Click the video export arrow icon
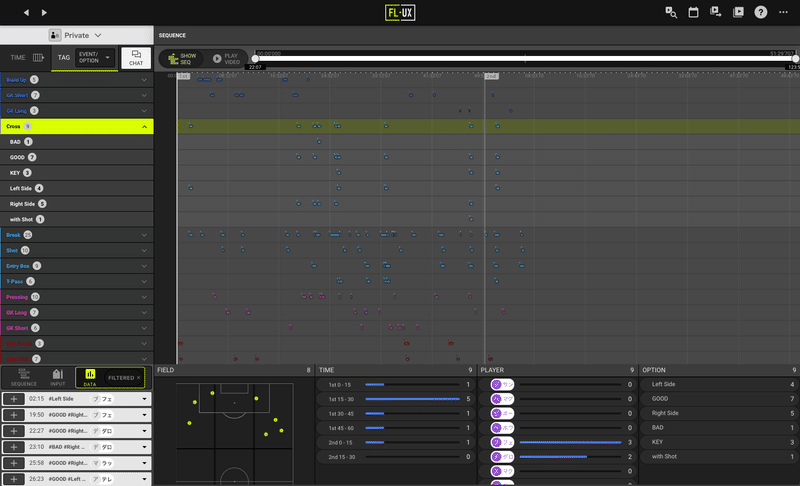 (x=715, y=12)
